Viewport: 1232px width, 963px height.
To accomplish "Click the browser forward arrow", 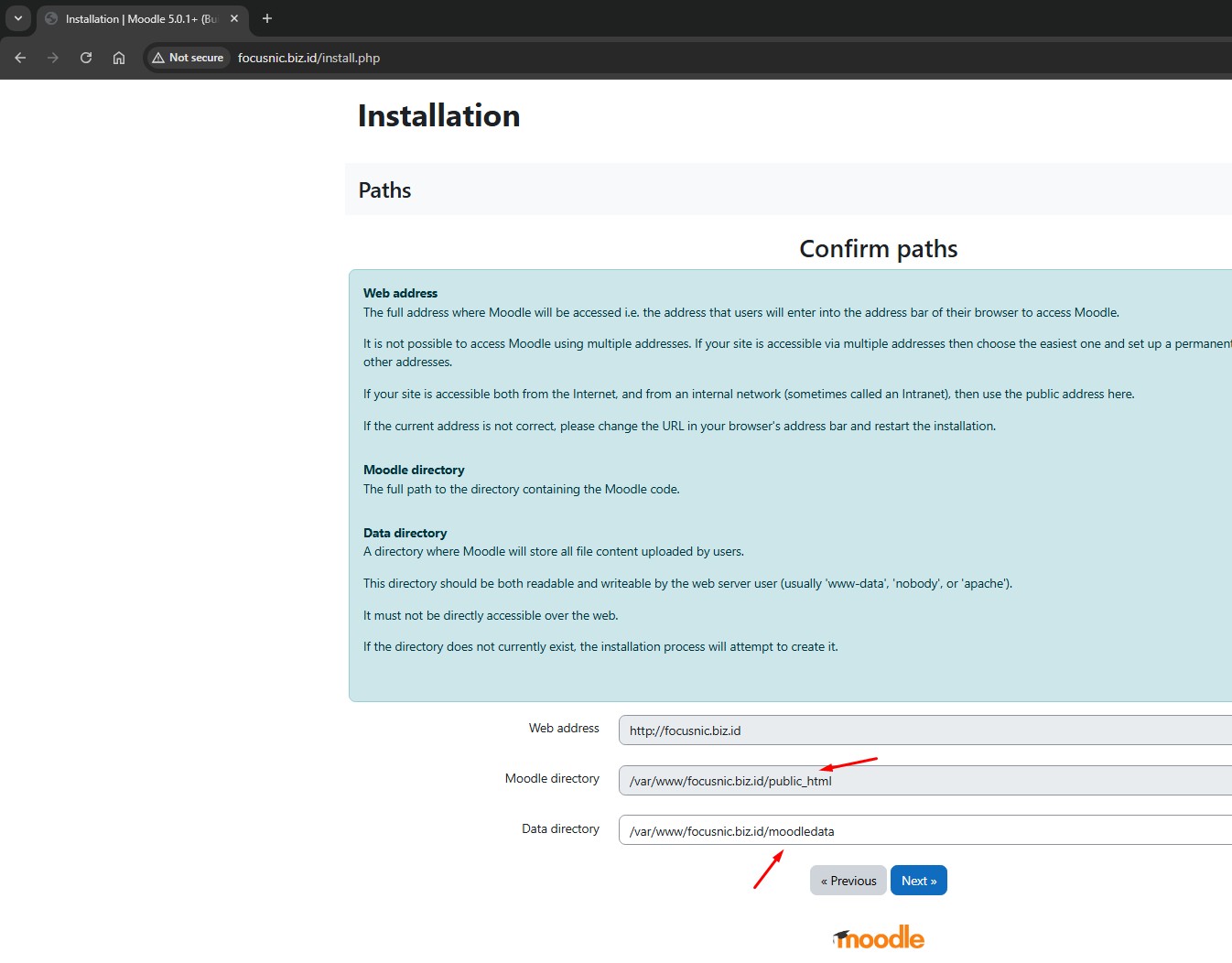I will pyautogui.click(x=53, y=58).
